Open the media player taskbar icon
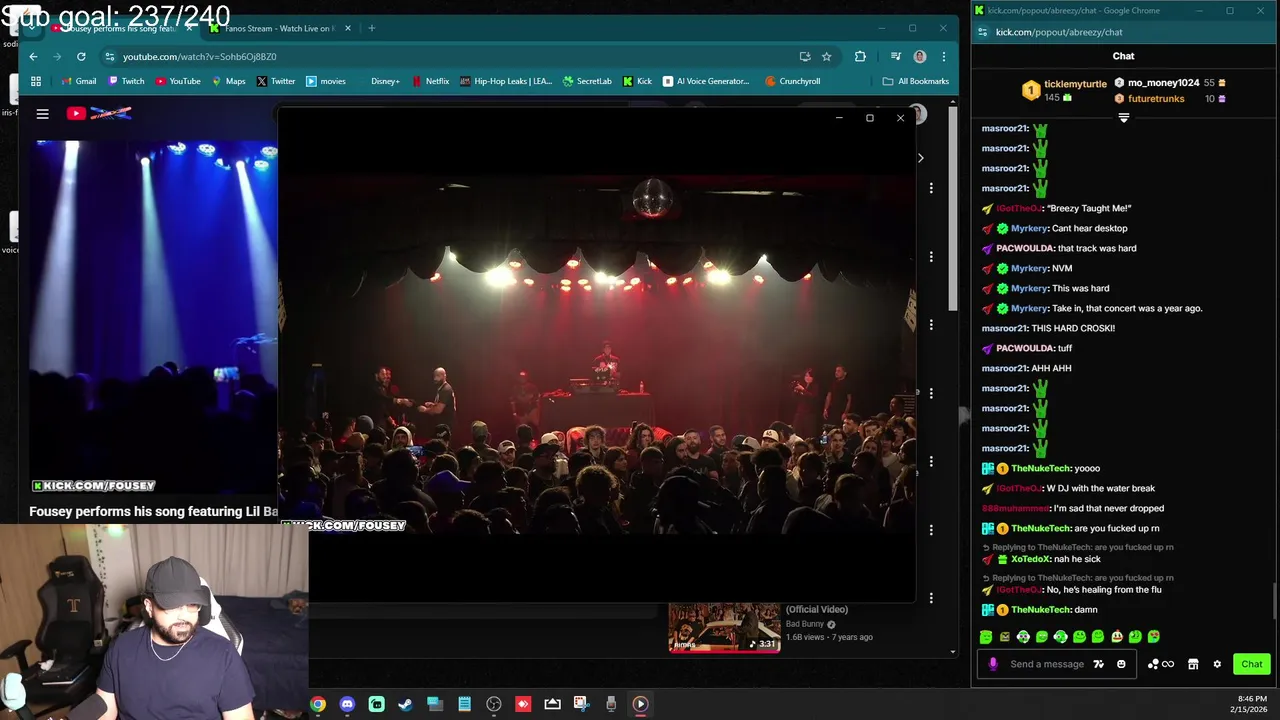This screenshot has width=1280, height=720. click(x=640, y=704)
